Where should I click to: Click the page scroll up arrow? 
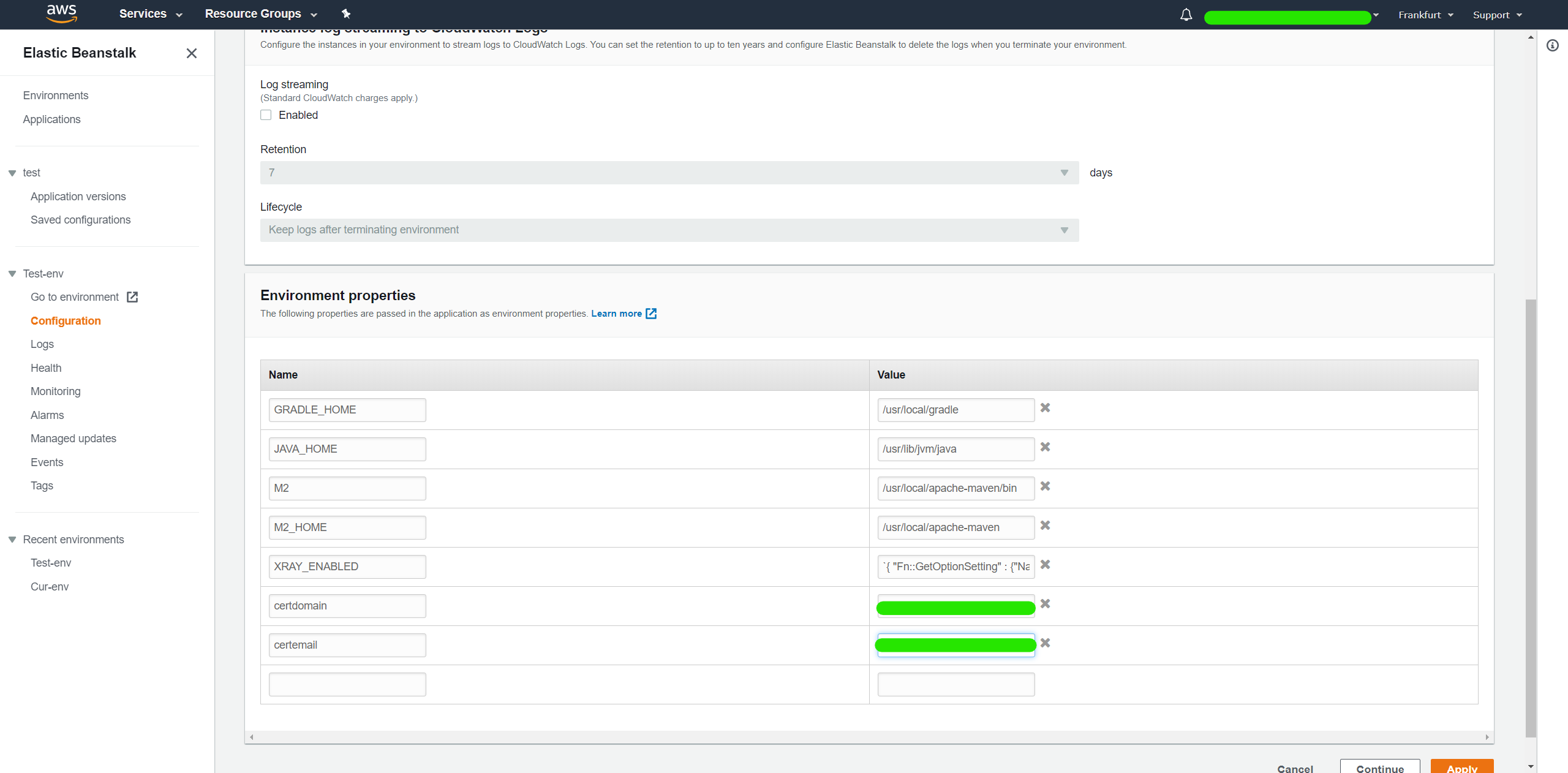pos(1531,37)
